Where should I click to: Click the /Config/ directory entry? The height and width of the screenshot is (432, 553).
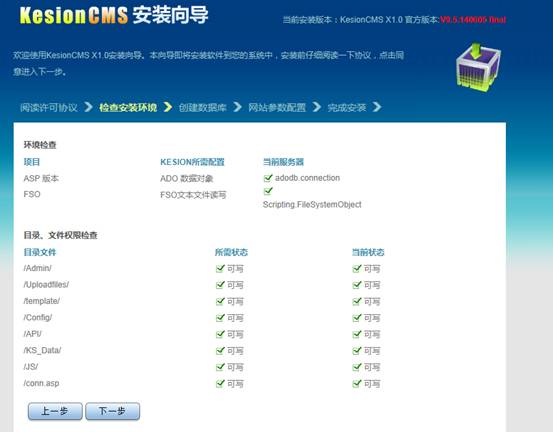point(38,317)
